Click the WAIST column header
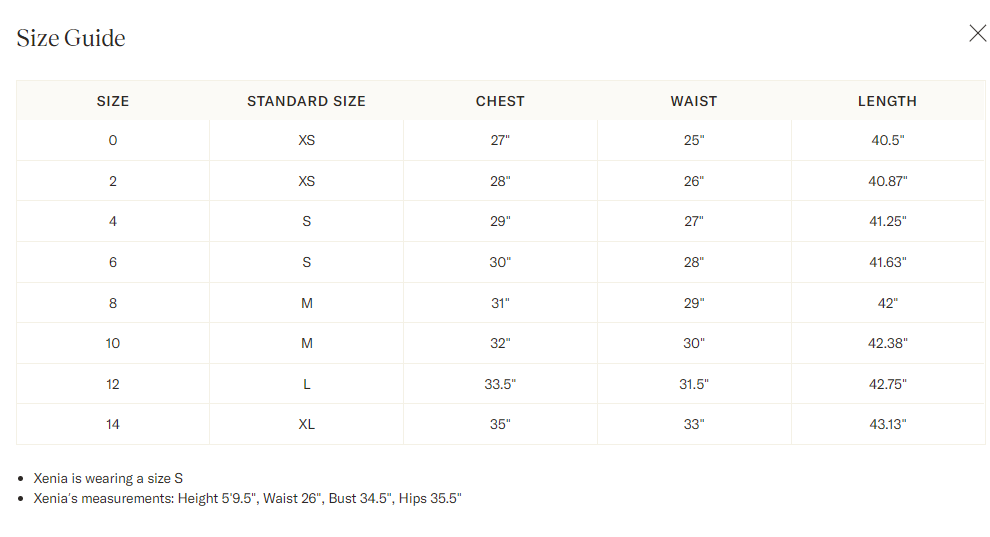The image size is (990, 537). (694, 101)
